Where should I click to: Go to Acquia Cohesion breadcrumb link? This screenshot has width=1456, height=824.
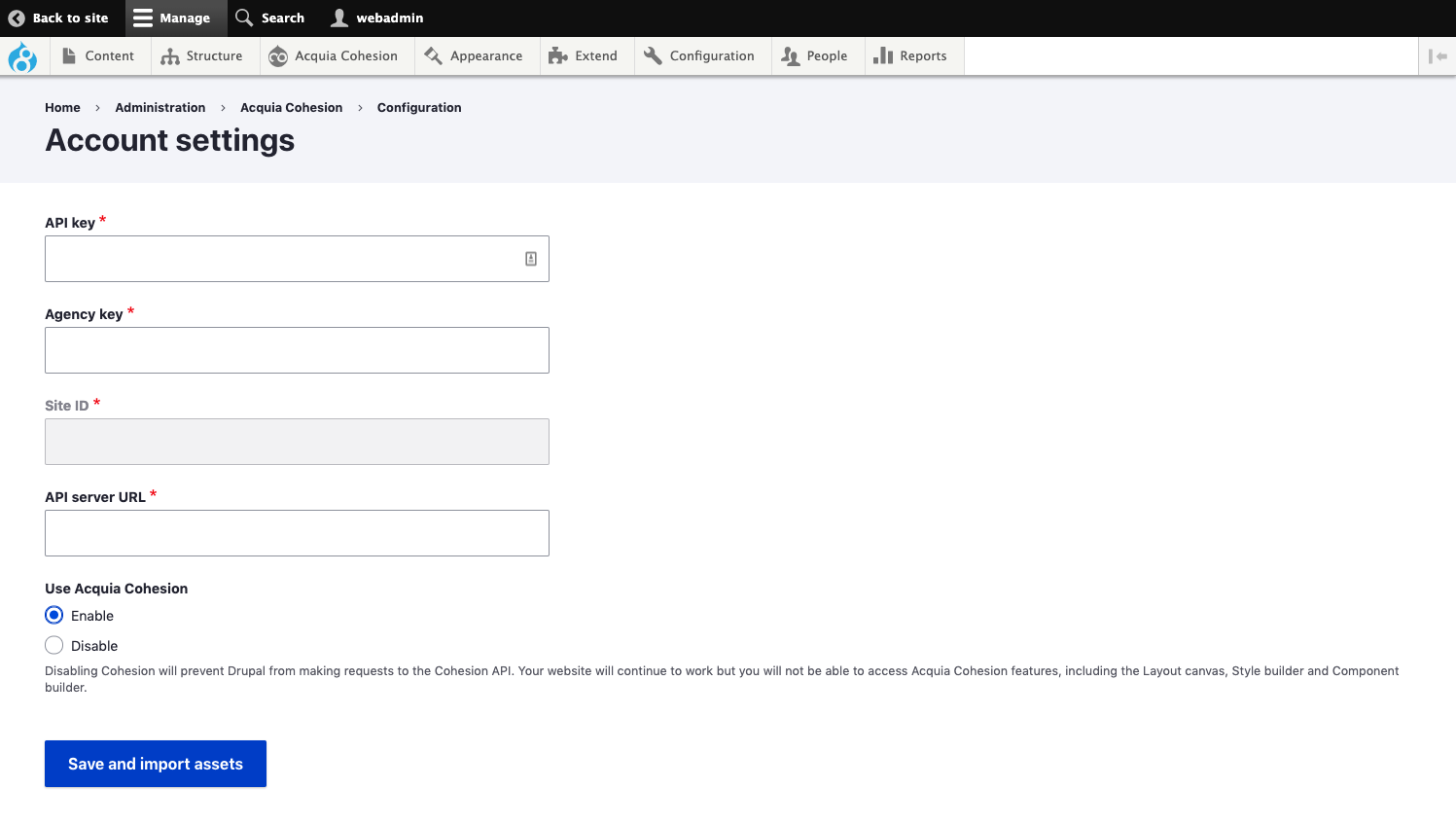292,107
